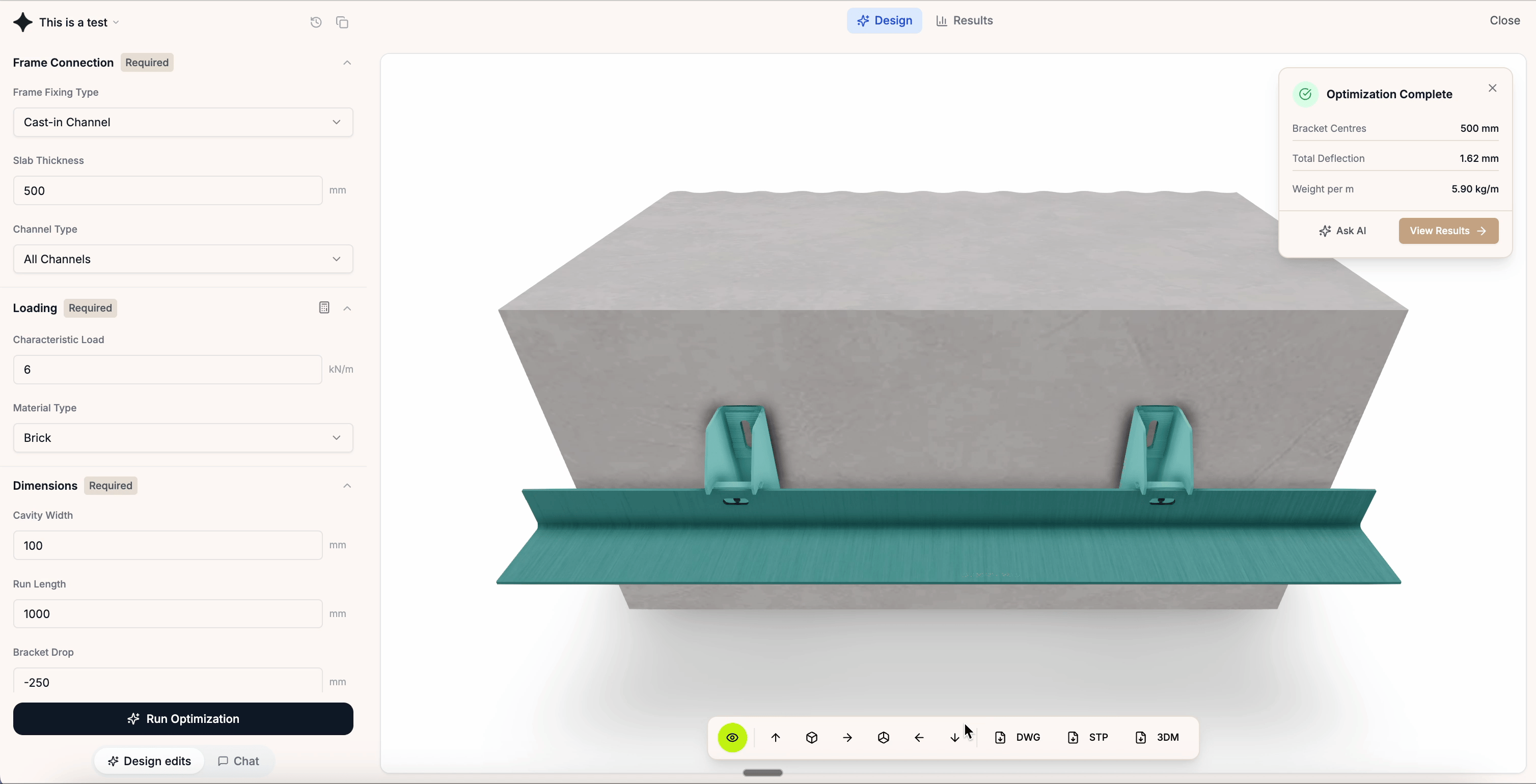Open the Chat panel

coord(238,761)
